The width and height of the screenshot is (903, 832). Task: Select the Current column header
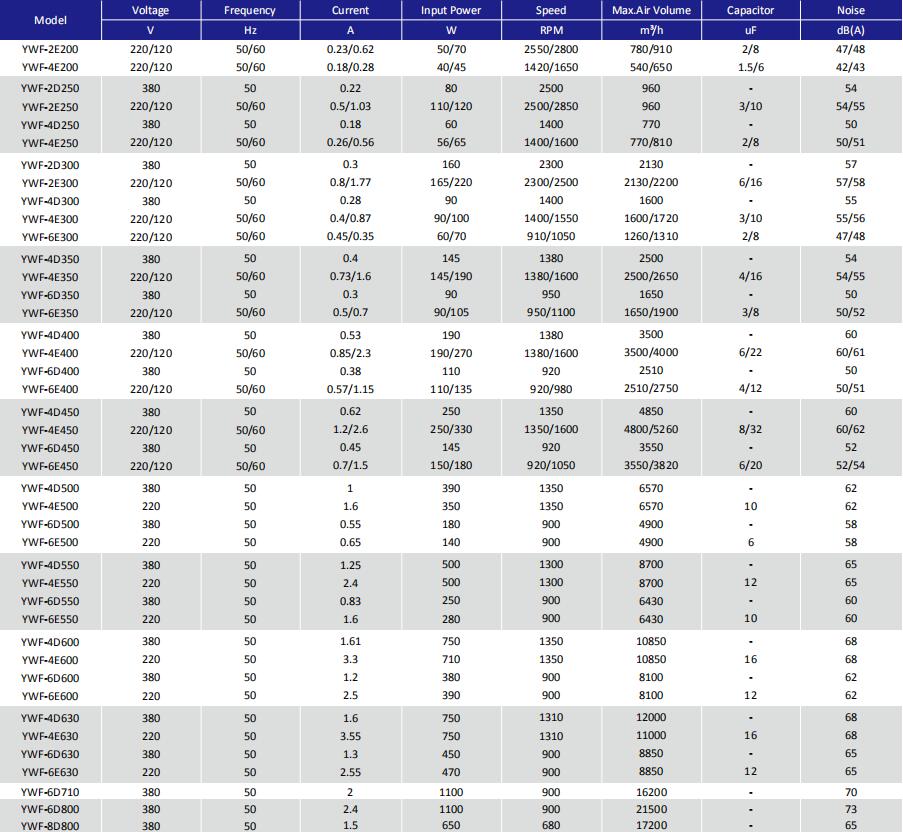point(350,11)
